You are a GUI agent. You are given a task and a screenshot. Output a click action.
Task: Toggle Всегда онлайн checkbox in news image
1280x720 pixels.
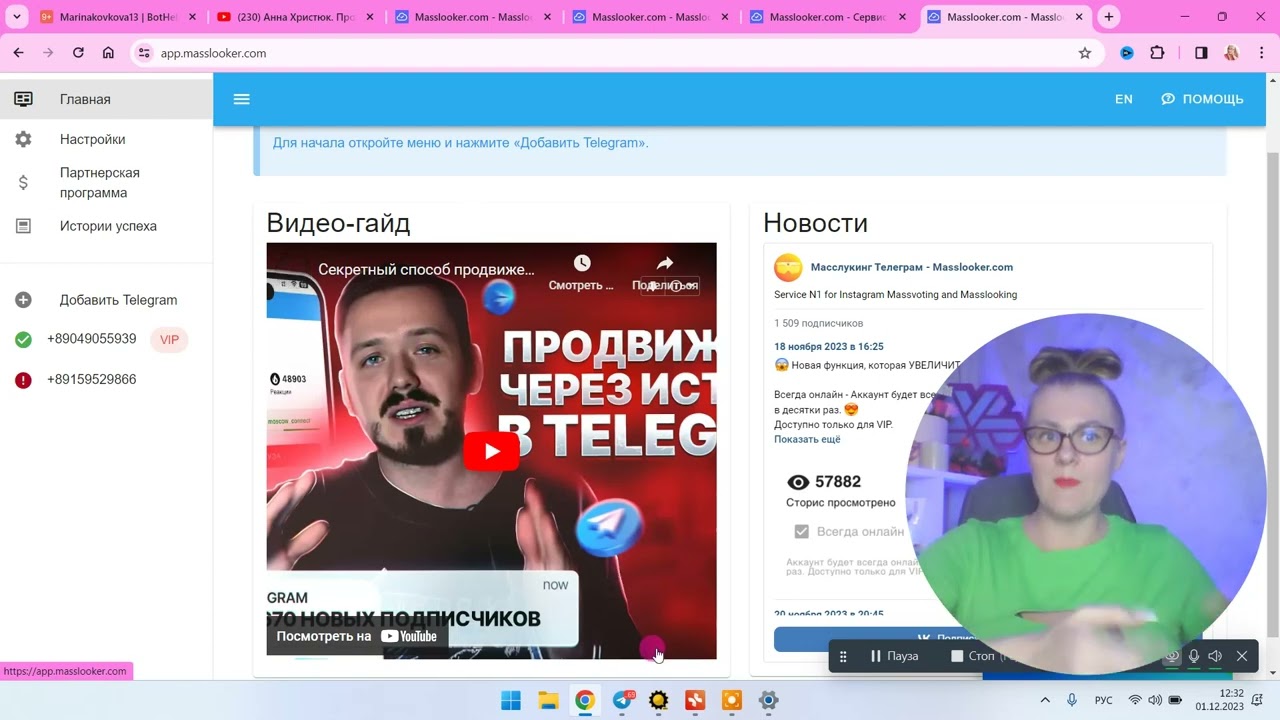(801, 532)
